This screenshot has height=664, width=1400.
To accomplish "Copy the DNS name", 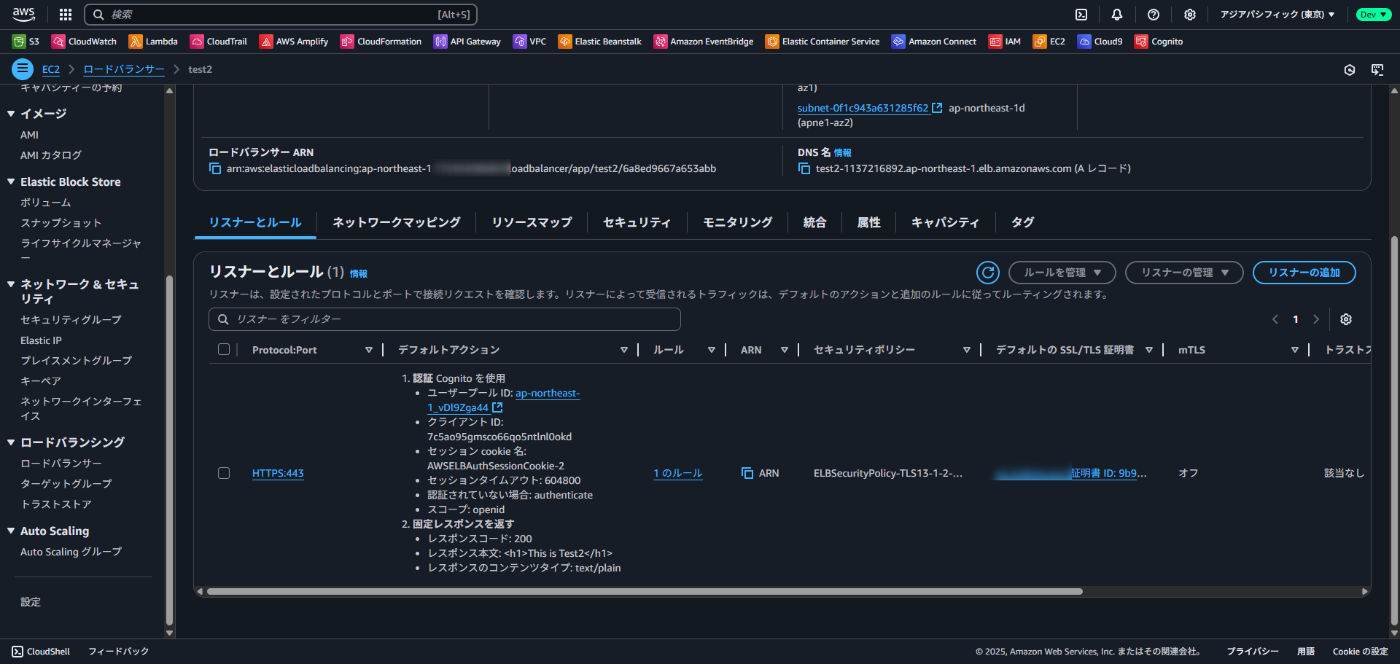I will (804, 168).
